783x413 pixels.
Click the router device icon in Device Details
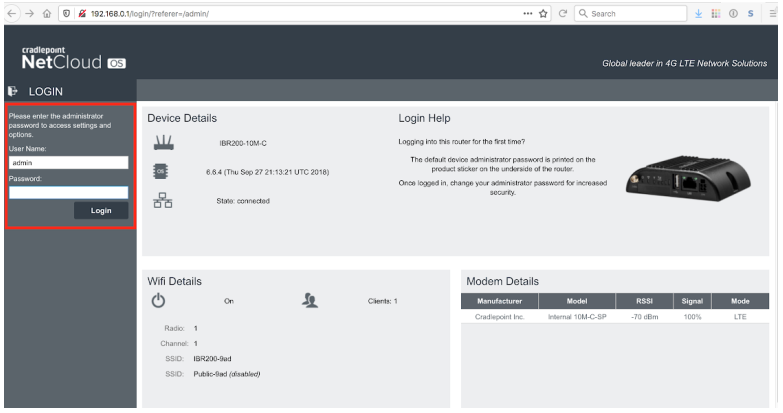[158, 143]
